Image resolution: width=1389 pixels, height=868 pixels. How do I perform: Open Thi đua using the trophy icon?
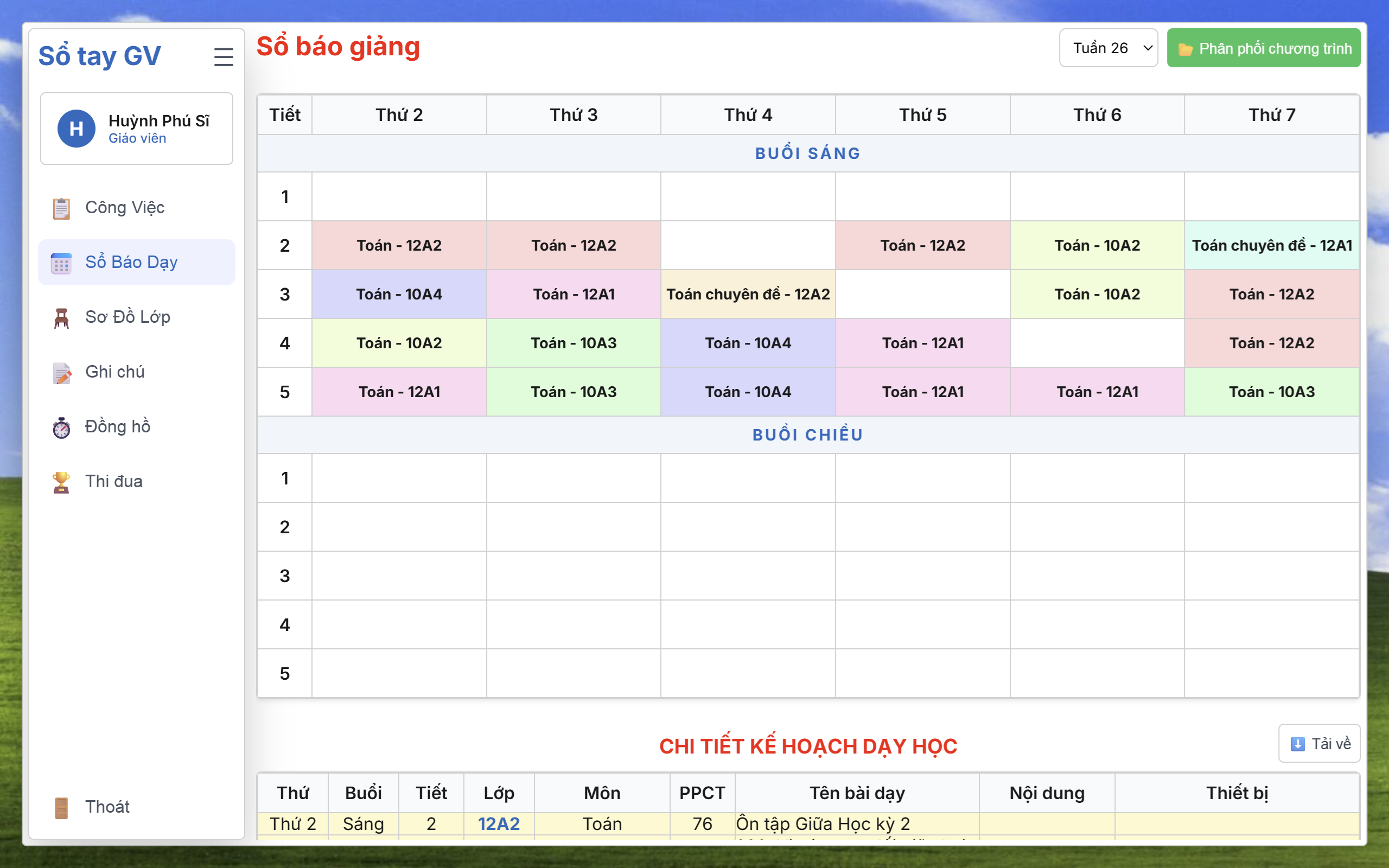point(61,481)
